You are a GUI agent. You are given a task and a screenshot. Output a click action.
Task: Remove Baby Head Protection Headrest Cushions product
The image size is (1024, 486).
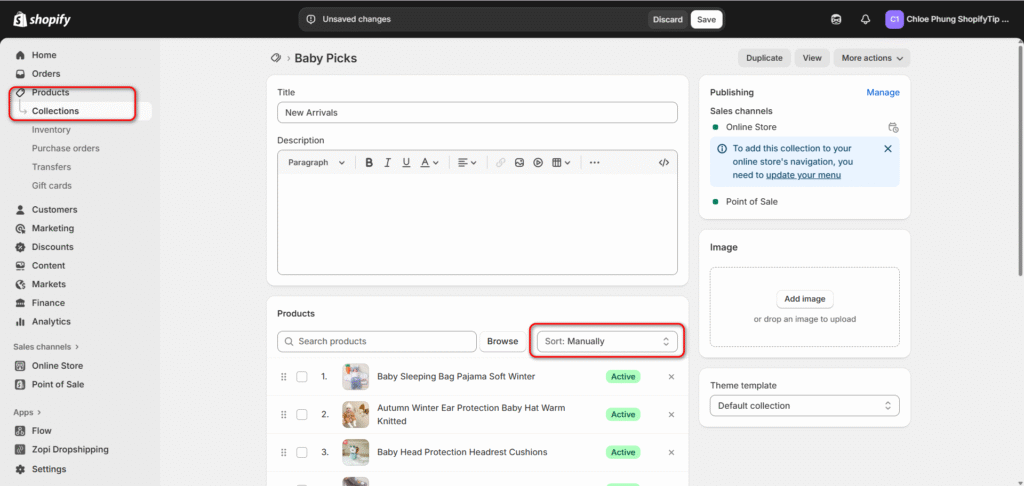[671, 452]
